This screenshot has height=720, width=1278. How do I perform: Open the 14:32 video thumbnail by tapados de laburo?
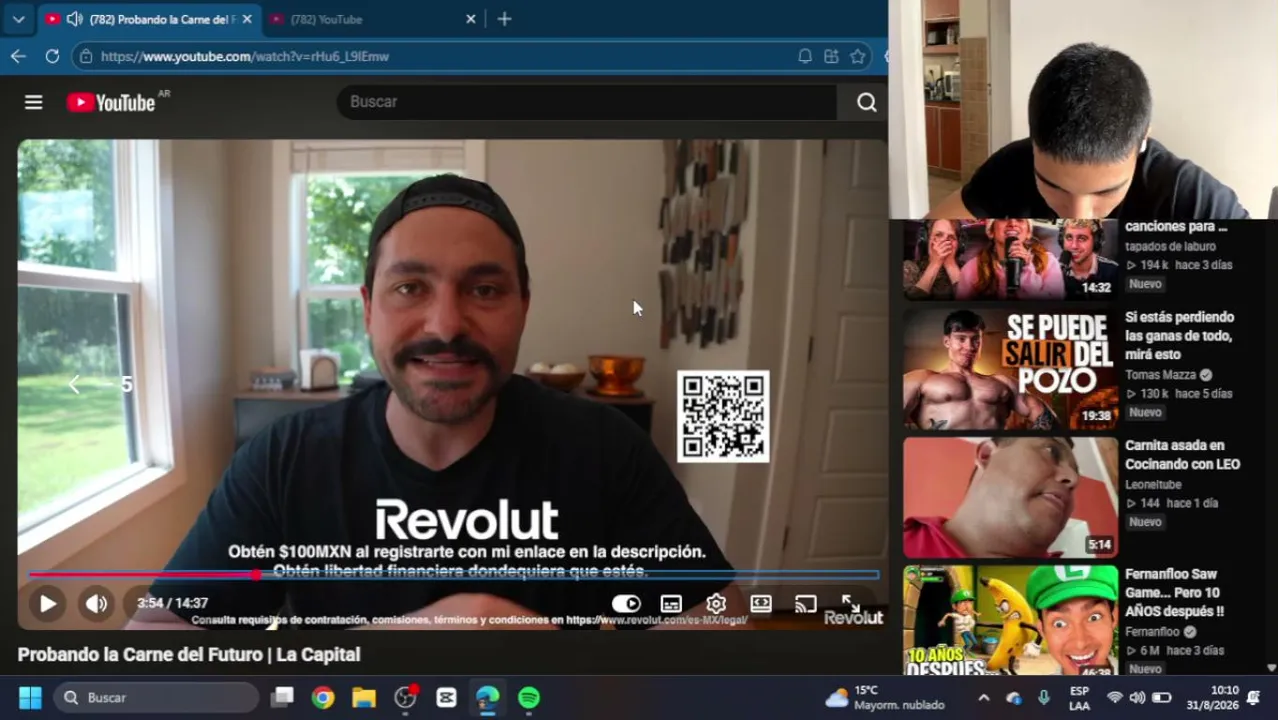pyautogui.click(x=1010, y=259)
